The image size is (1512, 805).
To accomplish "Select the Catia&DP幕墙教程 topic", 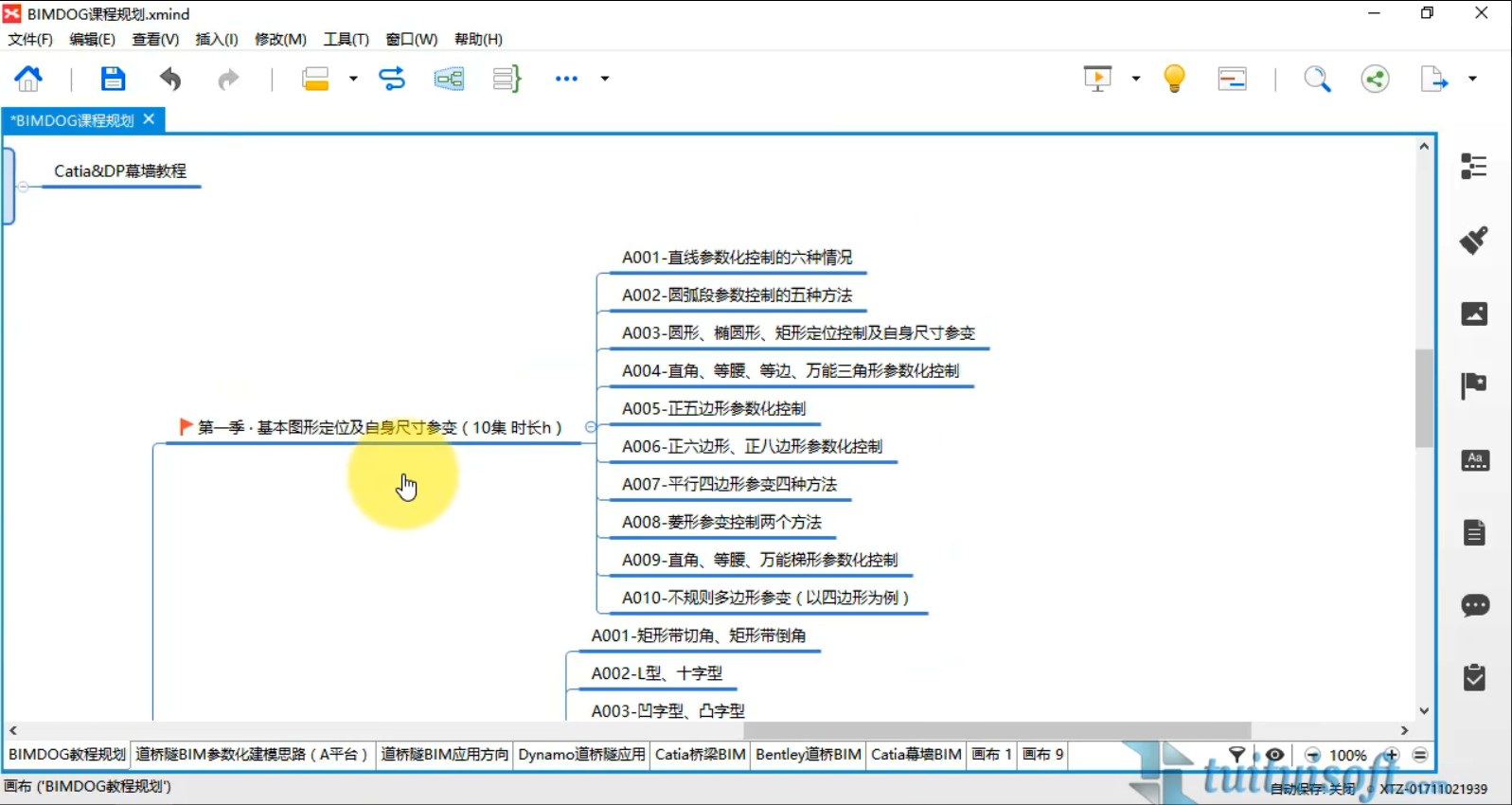I will tap(120, 171).
